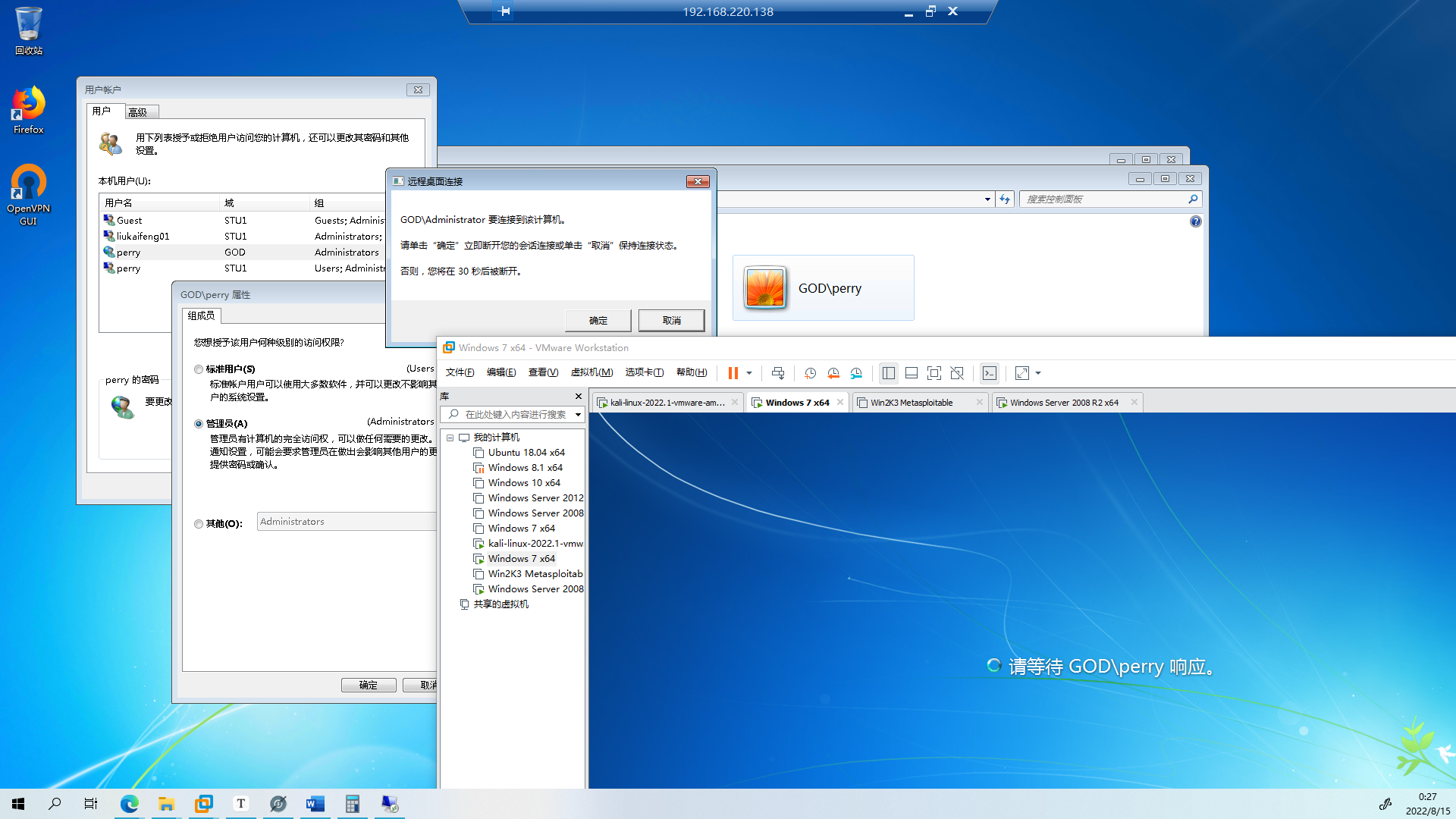1456x819 pixels.
Task: Click the send Ctrl+Alt+Del toolbar icon
Action: pyautogui.click(x=778, y=373)
